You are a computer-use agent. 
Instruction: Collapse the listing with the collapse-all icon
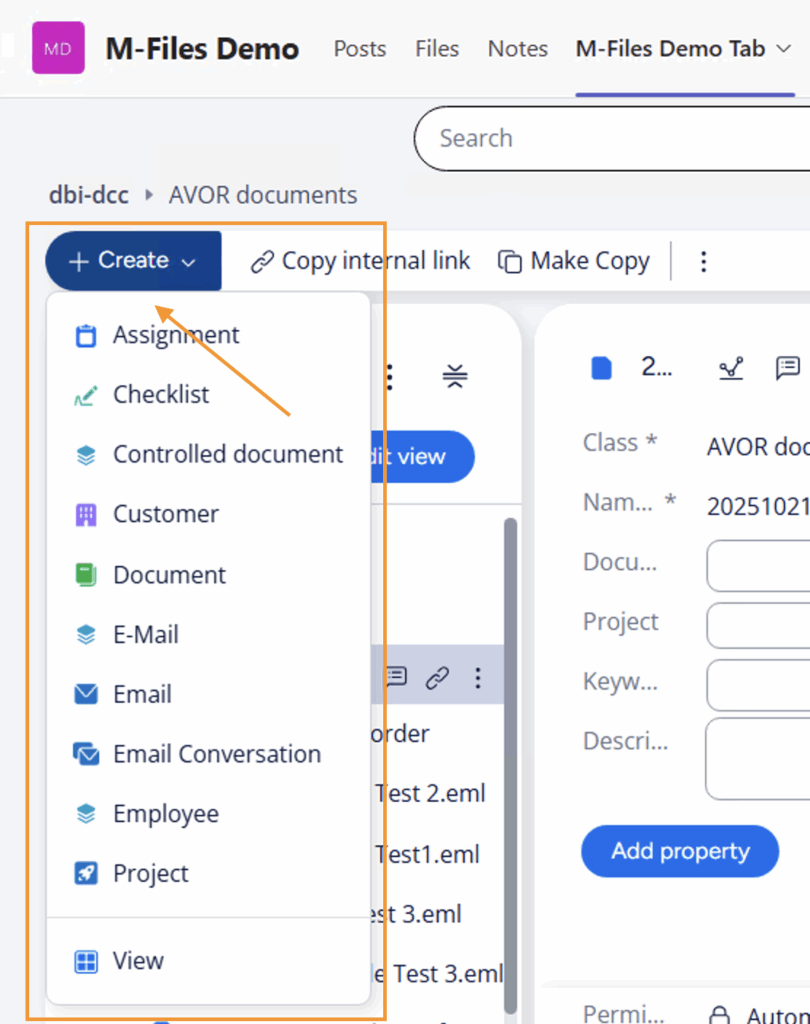click(x=454, y=376)
